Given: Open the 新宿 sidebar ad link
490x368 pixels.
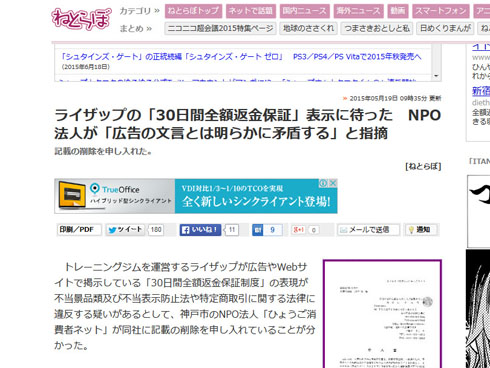Looking at the screenshot, I should 481,91.
